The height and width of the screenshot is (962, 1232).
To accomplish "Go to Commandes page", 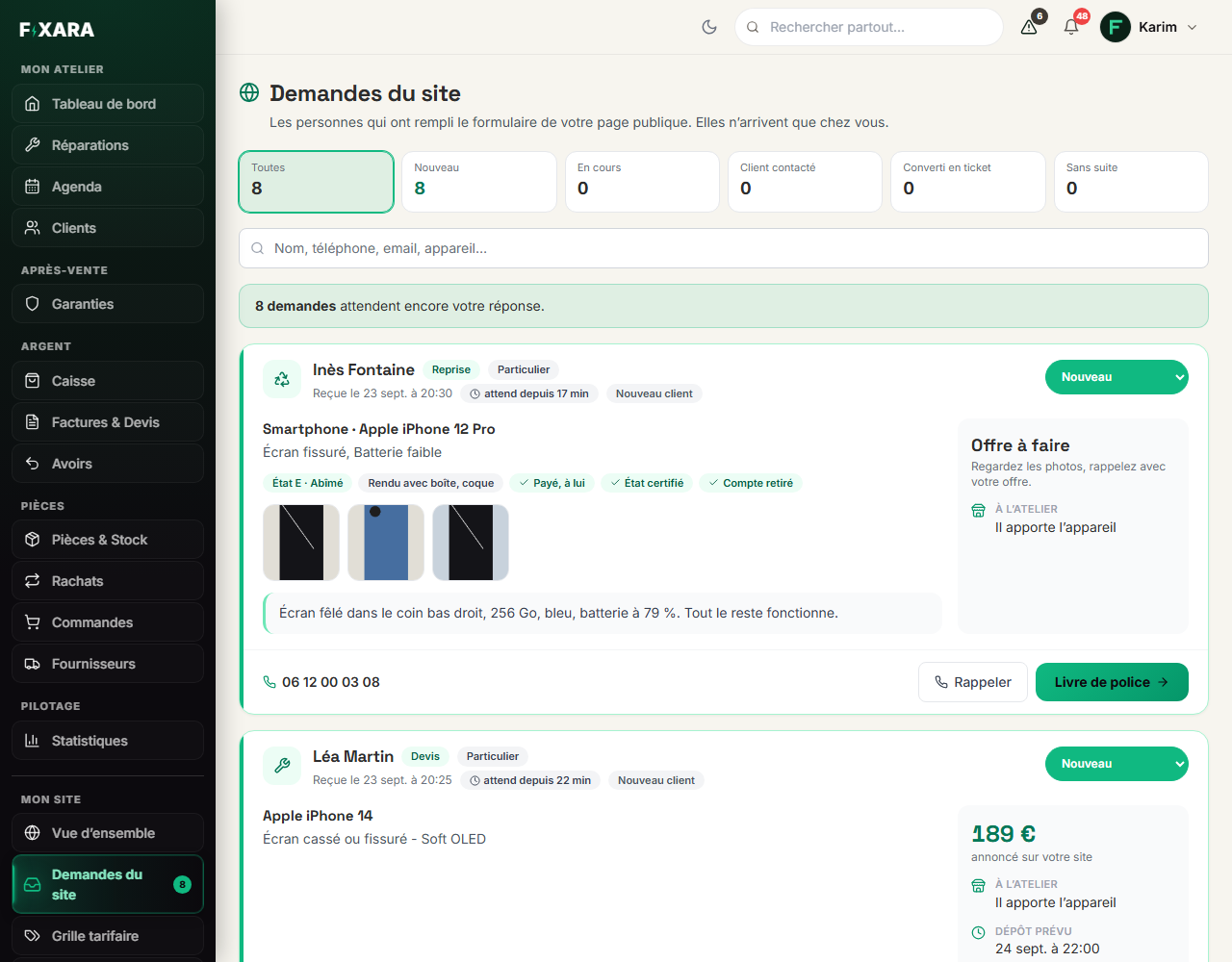I will [x=108, y=622].
